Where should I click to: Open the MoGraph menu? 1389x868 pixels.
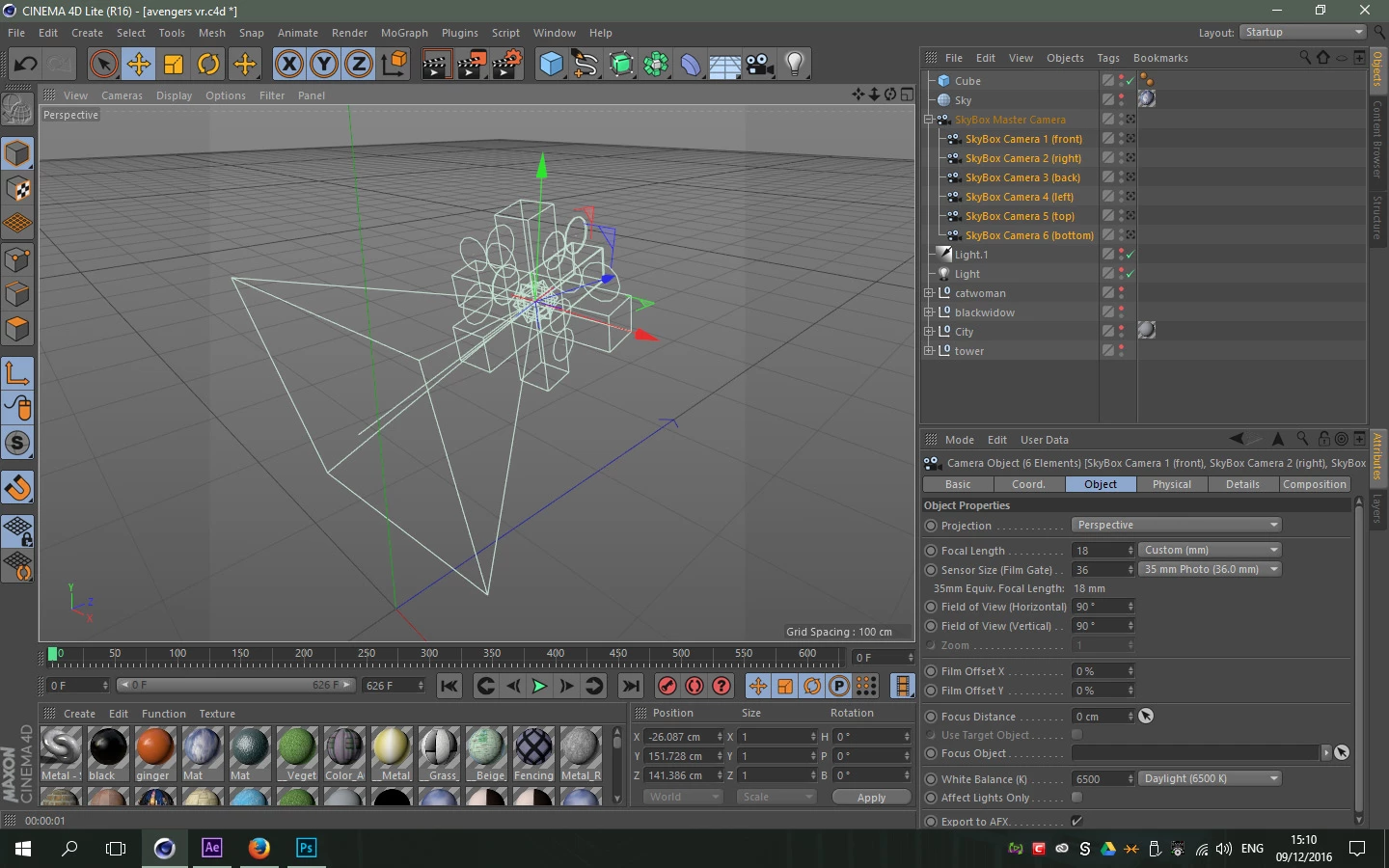404,33
